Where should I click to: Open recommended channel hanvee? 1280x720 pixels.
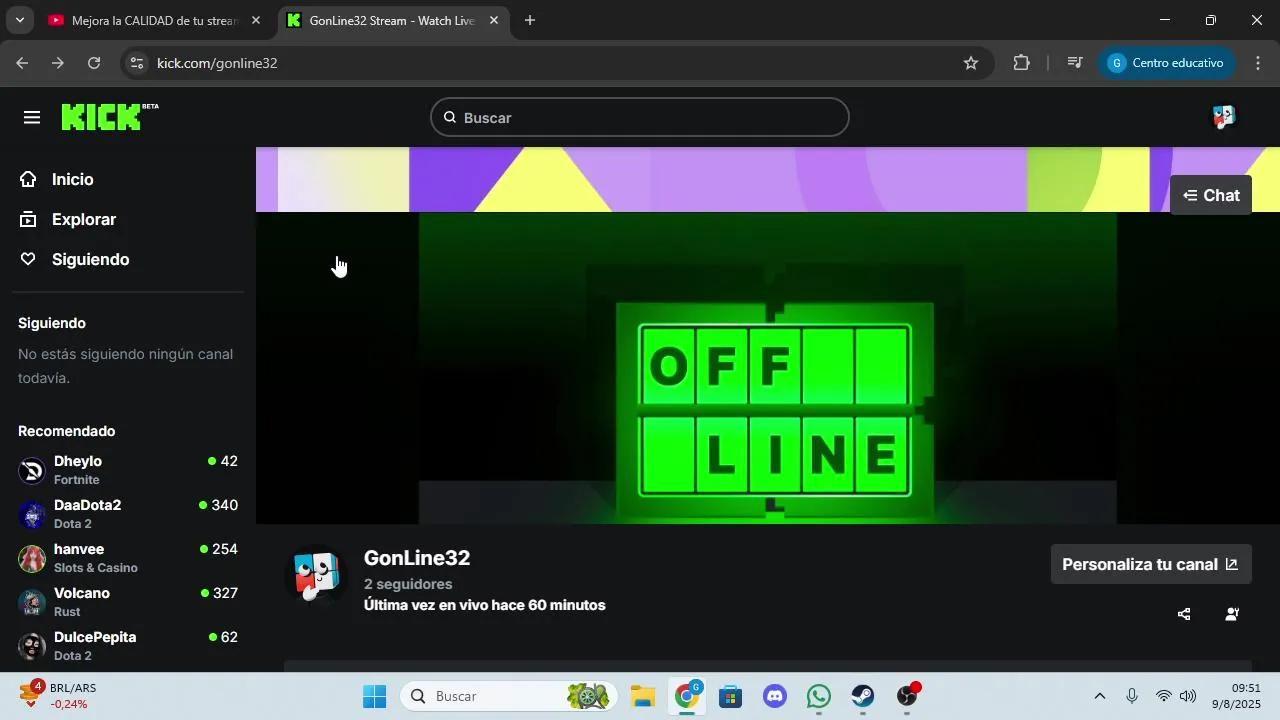tap(128, 558)
